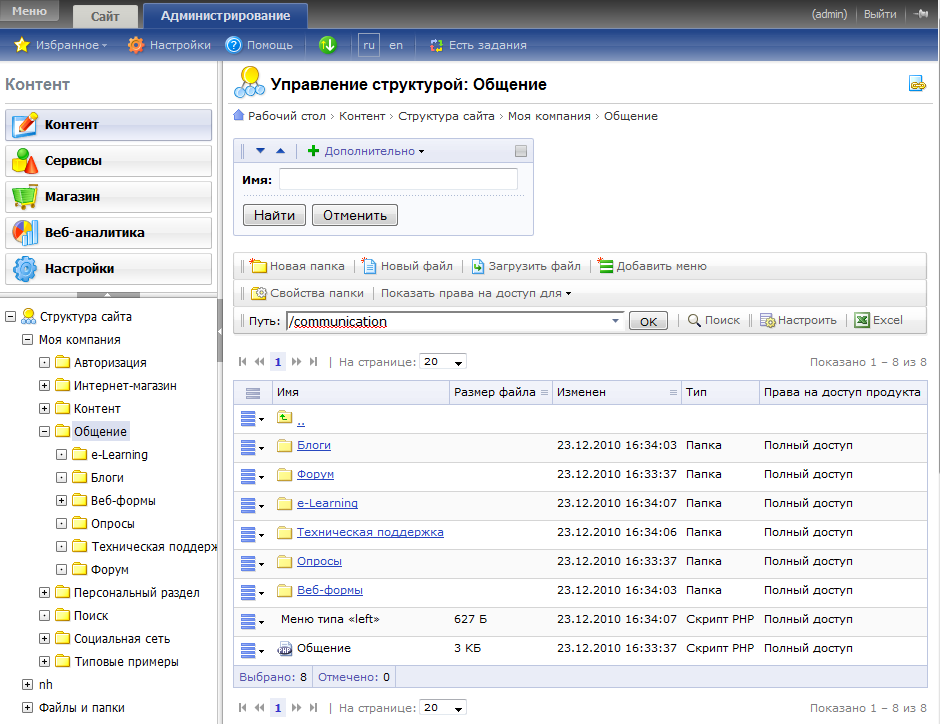The height and width of the screenshot is (724, 940).
Task: Click the Отменить button
Action: click(x=355, y=215)
